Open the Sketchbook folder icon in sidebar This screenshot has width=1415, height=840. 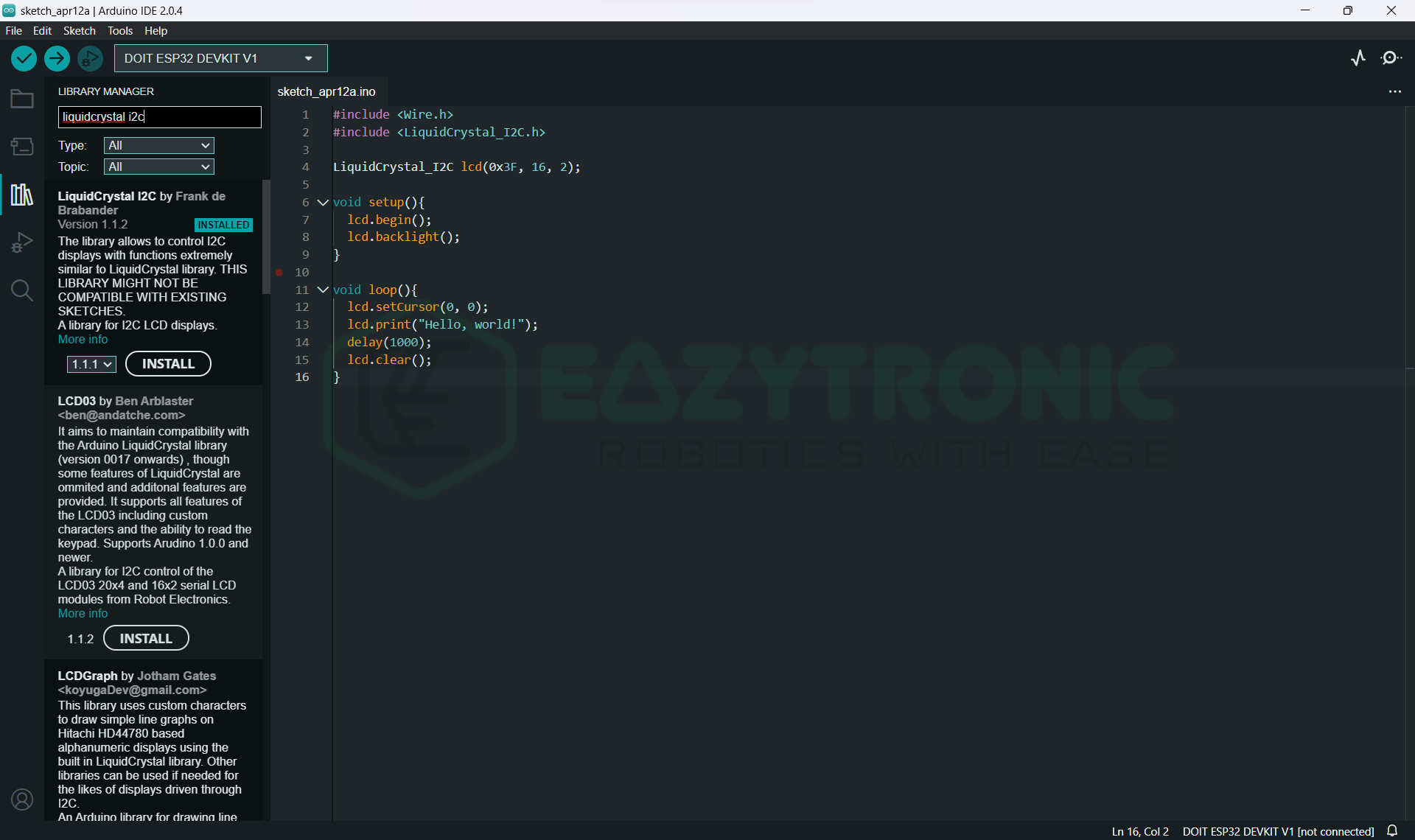click(x=21, y=98)
